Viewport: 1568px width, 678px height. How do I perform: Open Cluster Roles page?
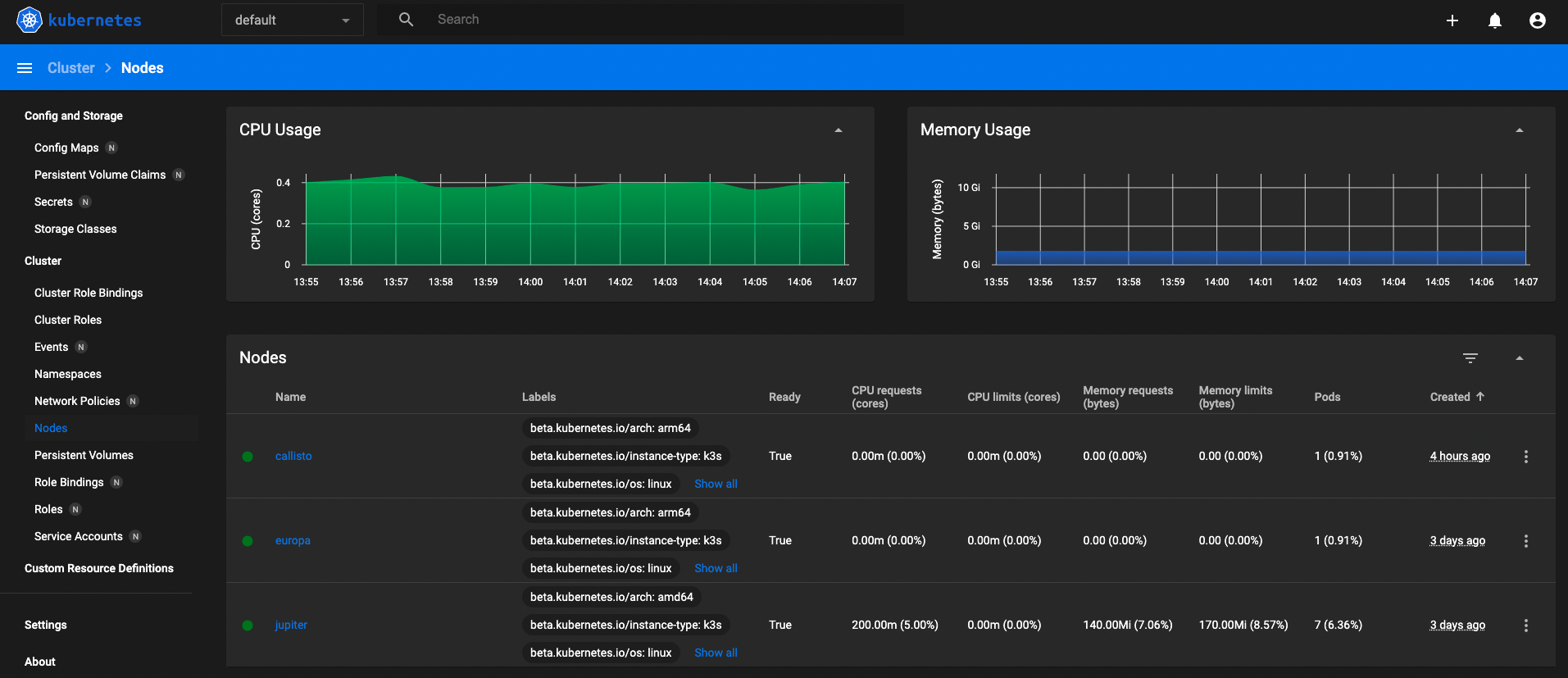[68, 320]
